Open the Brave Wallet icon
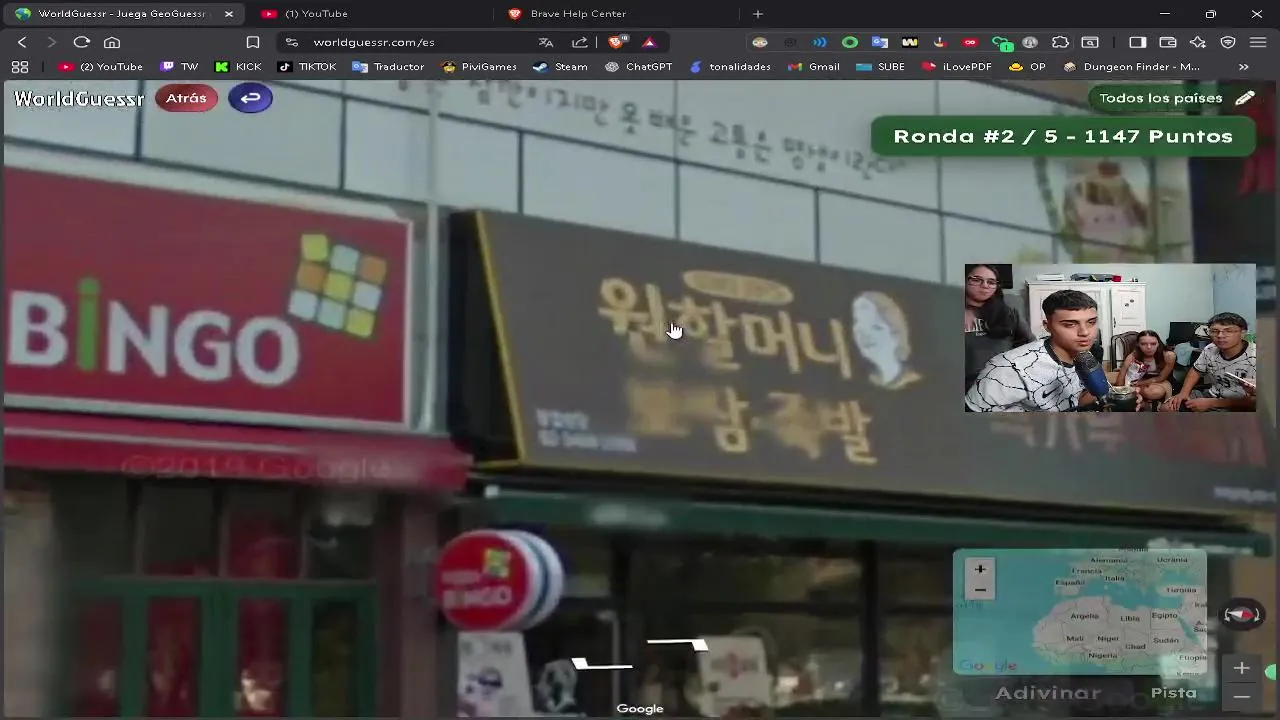Image resolution: width=1280 pixels, height=720 pixels. click(x=1168, y=42)
